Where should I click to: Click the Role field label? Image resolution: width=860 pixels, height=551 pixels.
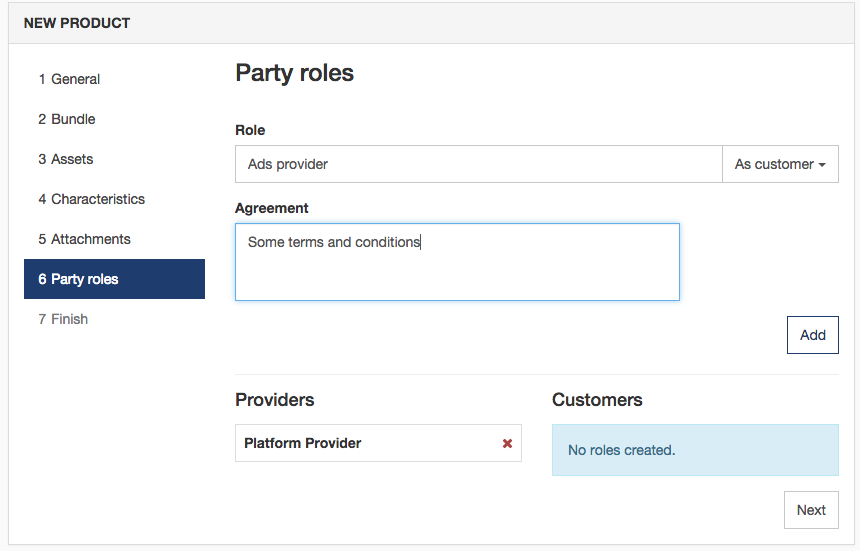pyautogui.click(x=250, y=130)
